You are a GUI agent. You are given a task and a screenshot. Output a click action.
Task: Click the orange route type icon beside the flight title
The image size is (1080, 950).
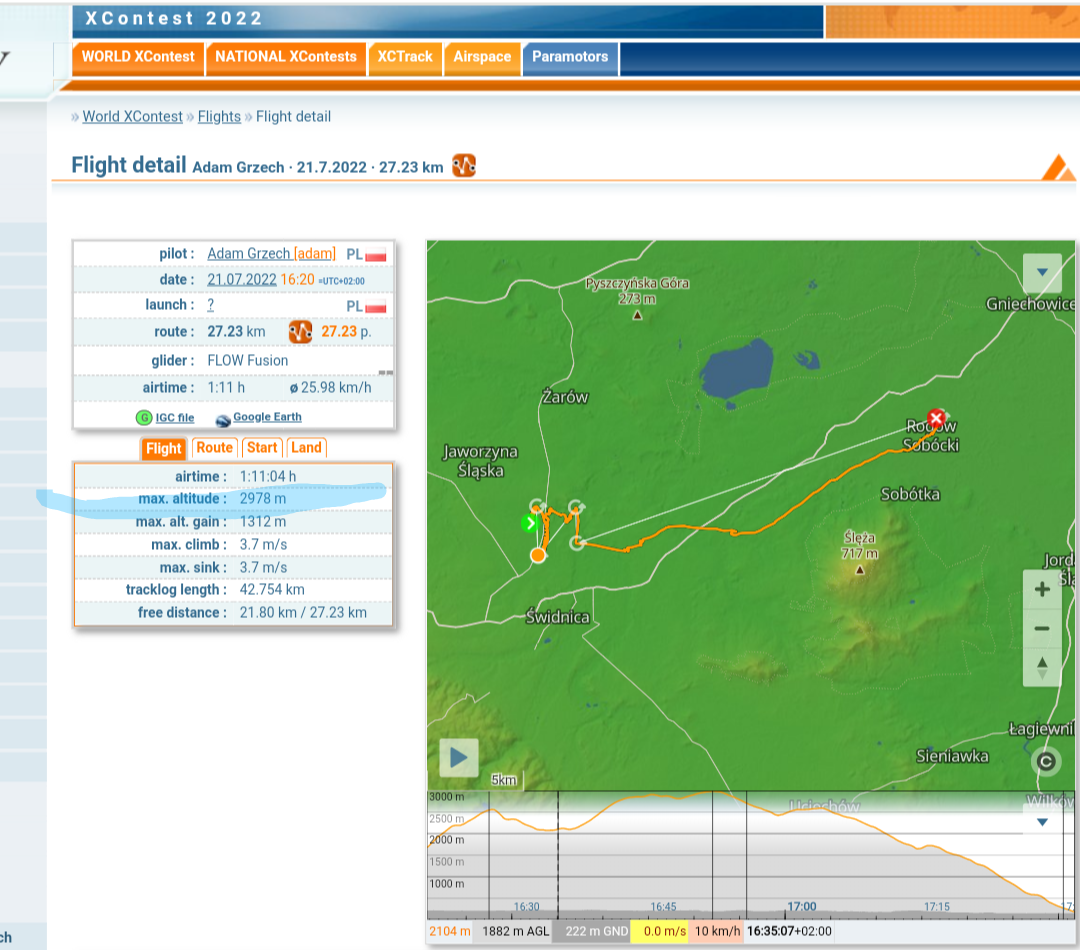coord(463,166)
